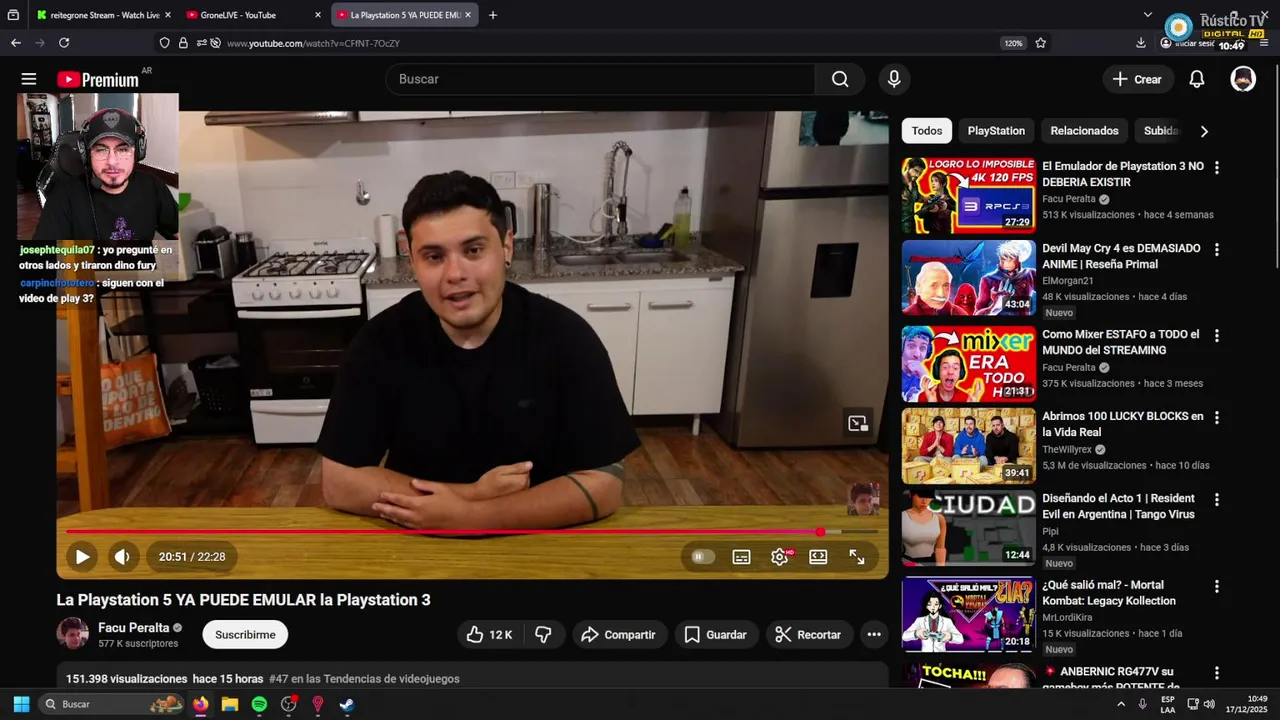Open Abrimos 100 LUCKY BLOCKS title

1122,424
